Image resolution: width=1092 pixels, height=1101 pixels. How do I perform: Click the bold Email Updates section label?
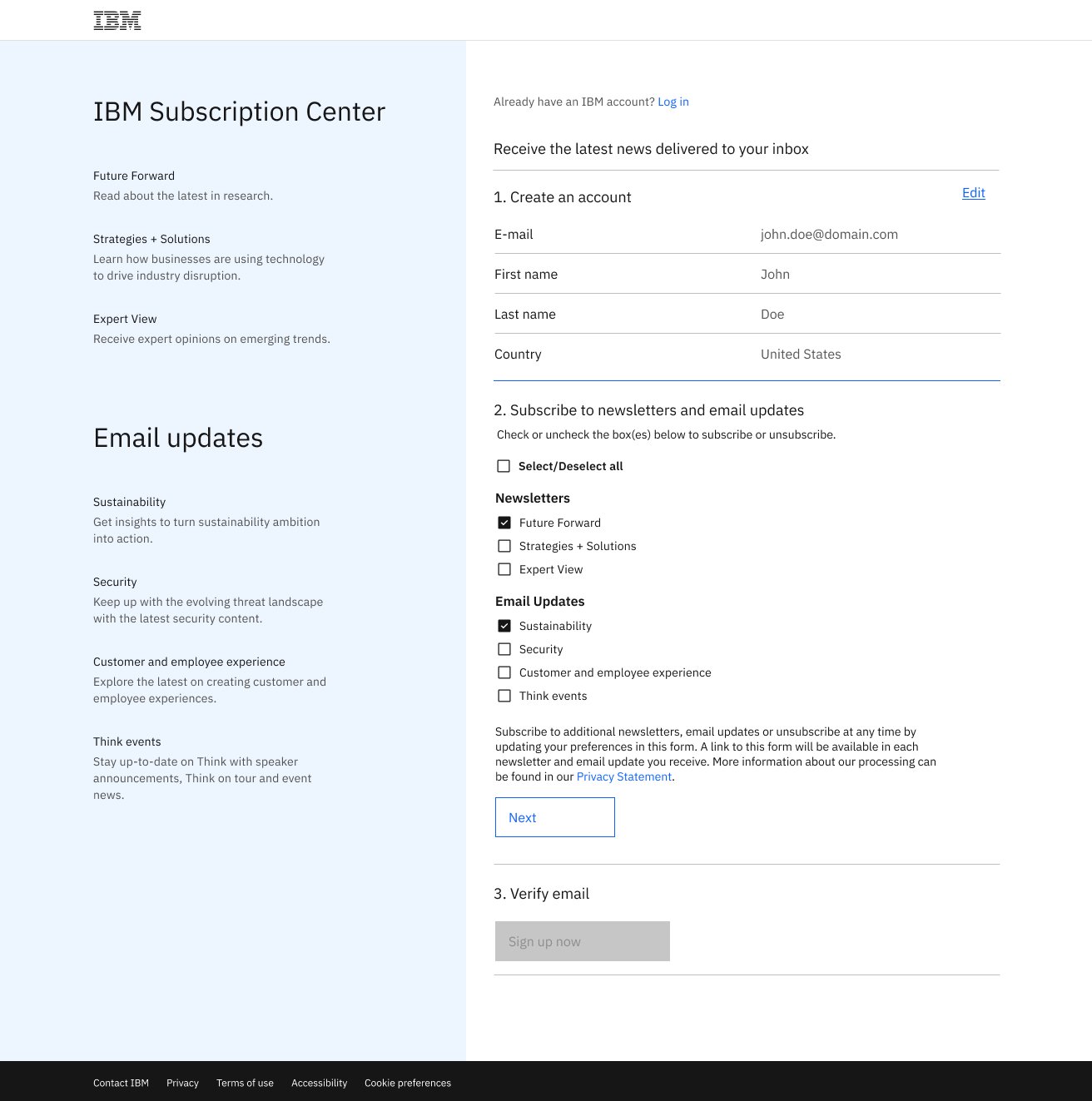(x=540, y=601)
